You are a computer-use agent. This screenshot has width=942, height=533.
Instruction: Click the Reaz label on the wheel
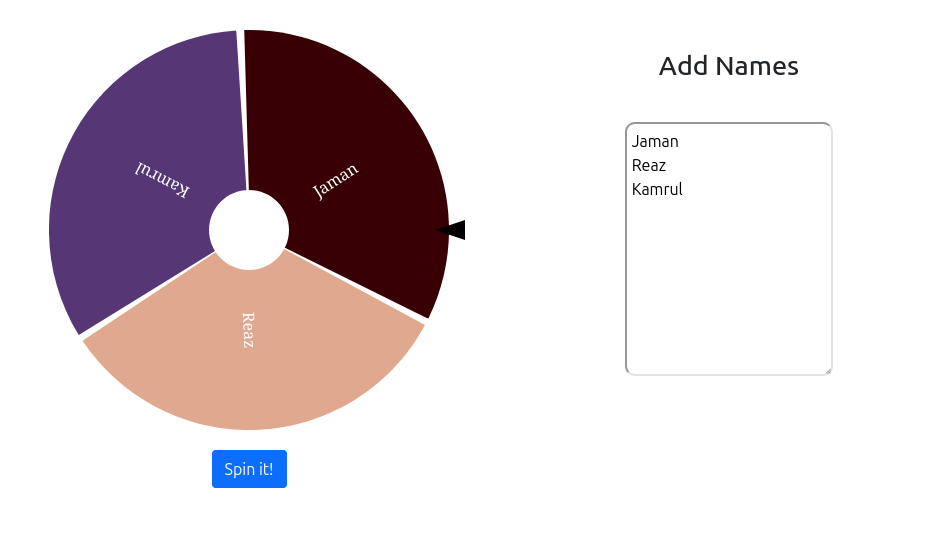(x=248, y=330)
